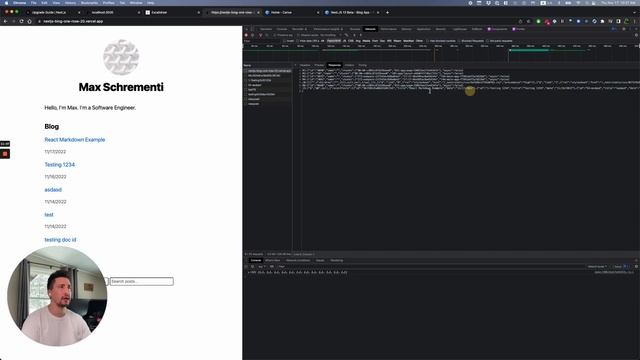Viewport: 640px width, 360px height.
Task: Switch to the Home - Canva tab
Action: click(291, 12)
